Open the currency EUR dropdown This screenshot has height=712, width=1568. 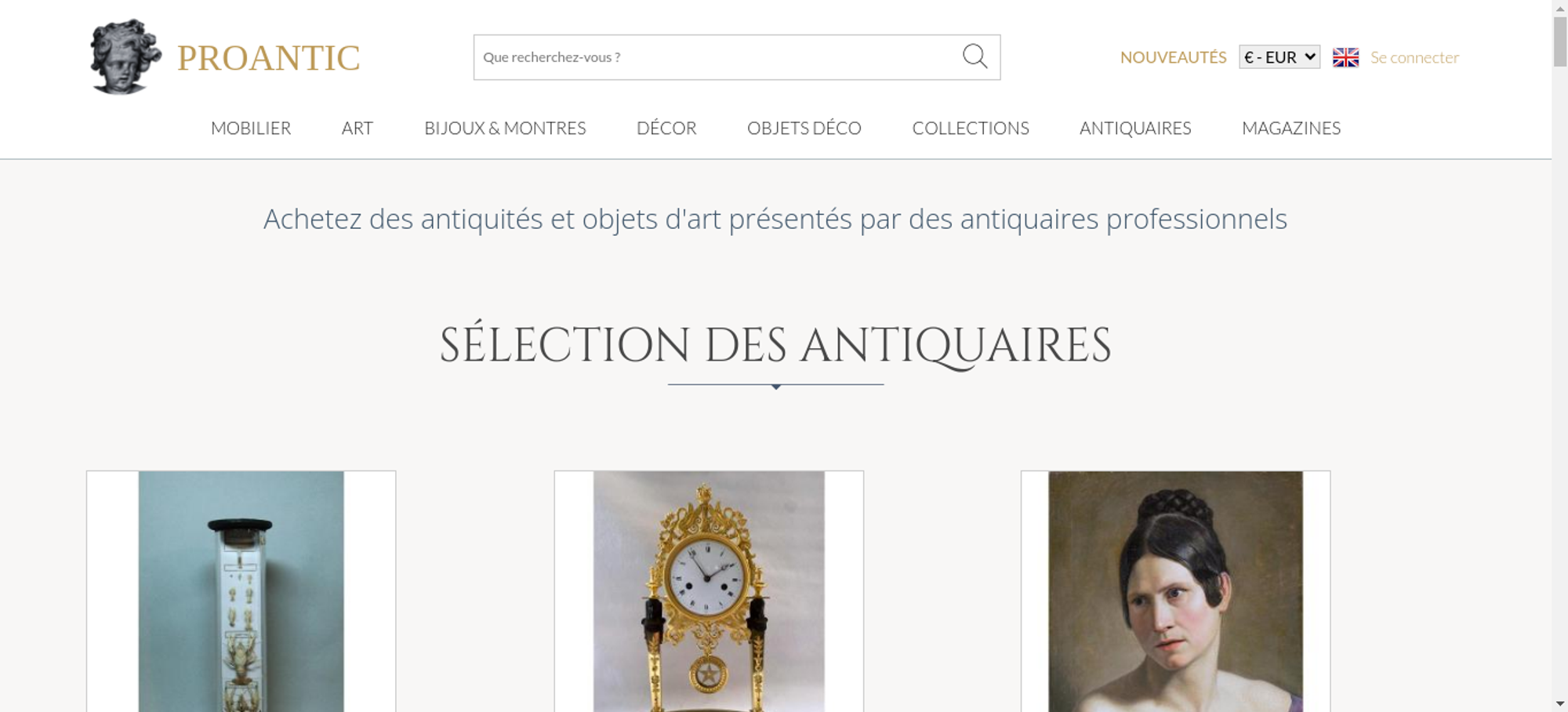[x=1279, y=57]
